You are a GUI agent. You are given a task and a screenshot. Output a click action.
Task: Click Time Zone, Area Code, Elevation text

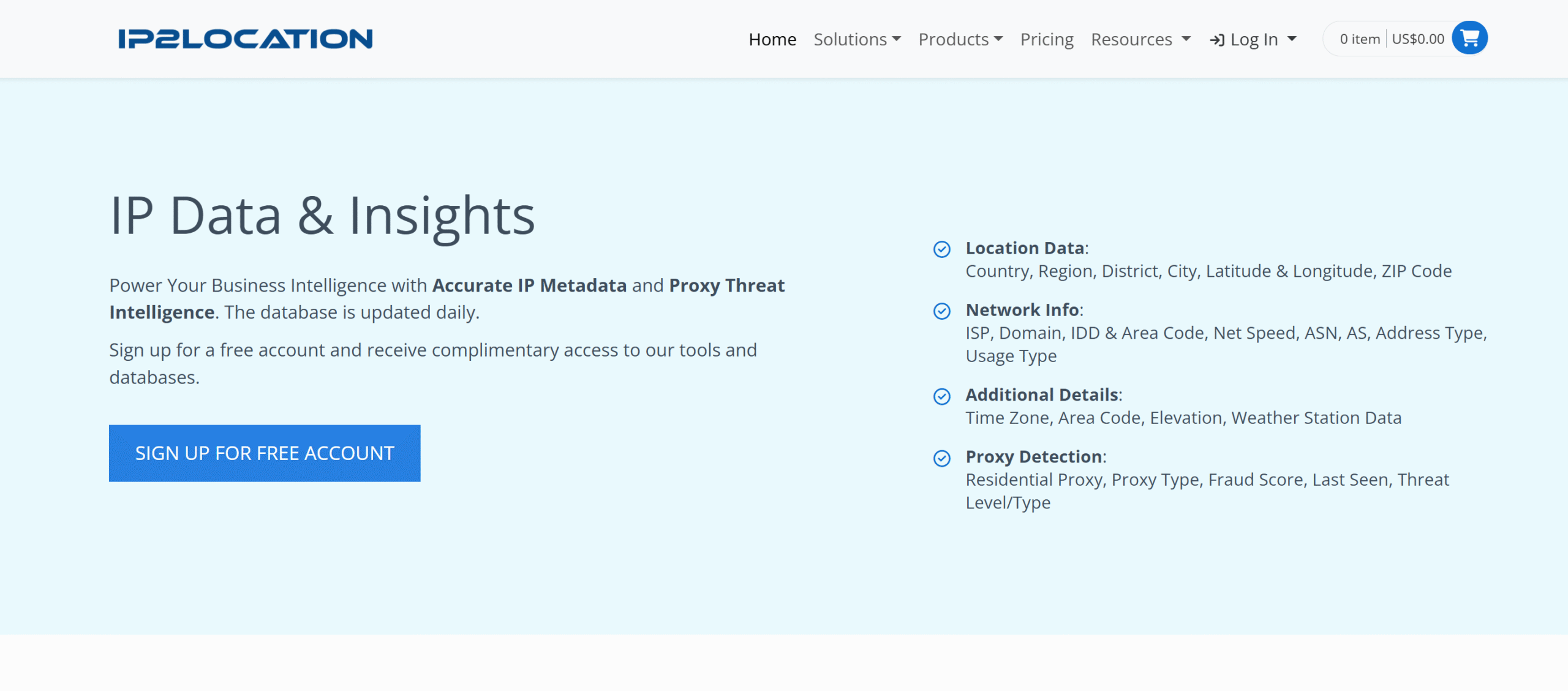1183,418
